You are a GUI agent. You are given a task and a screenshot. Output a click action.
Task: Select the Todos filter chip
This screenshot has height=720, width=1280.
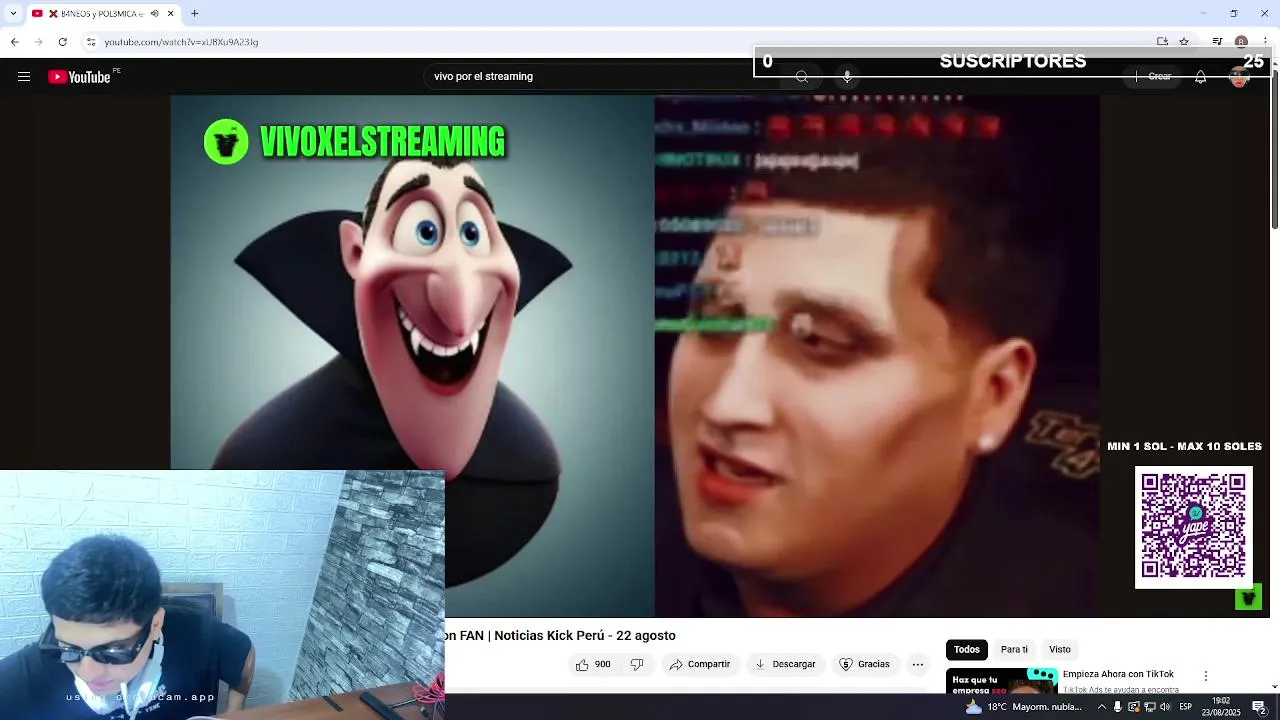click(967, 649)
